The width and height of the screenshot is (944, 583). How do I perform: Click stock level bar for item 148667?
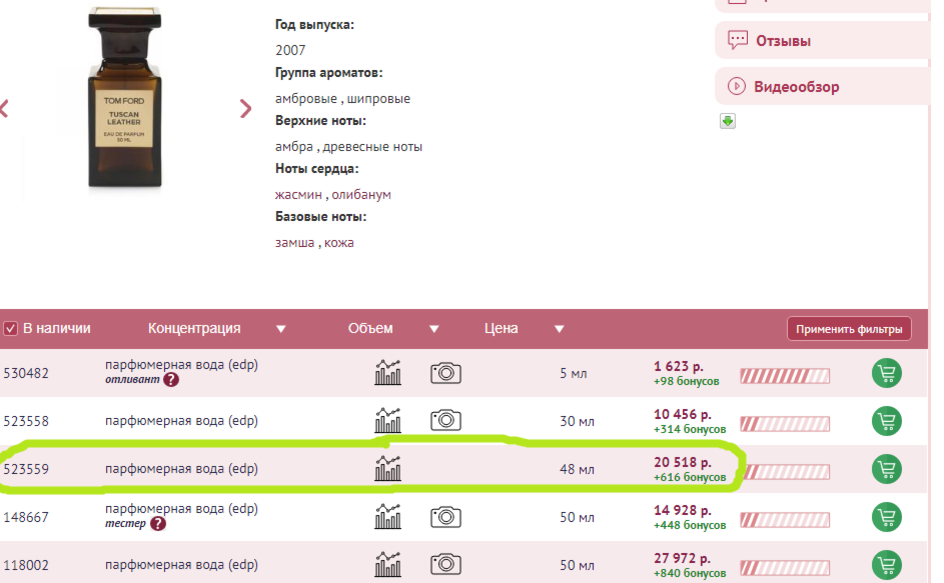[785, 520]
